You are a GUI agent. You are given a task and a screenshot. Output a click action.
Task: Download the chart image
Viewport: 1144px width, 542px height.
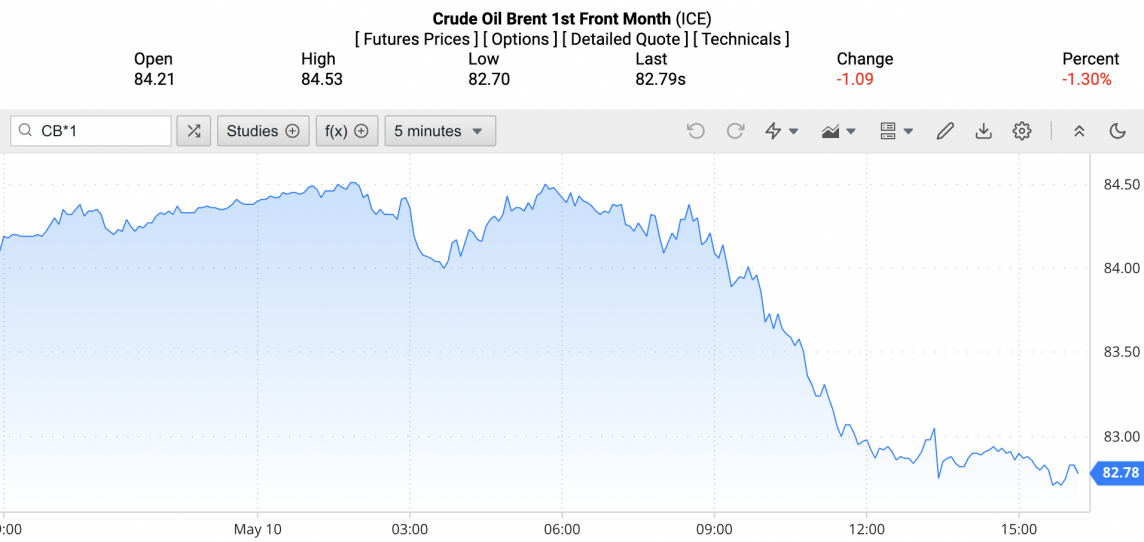tap(983, 131)
